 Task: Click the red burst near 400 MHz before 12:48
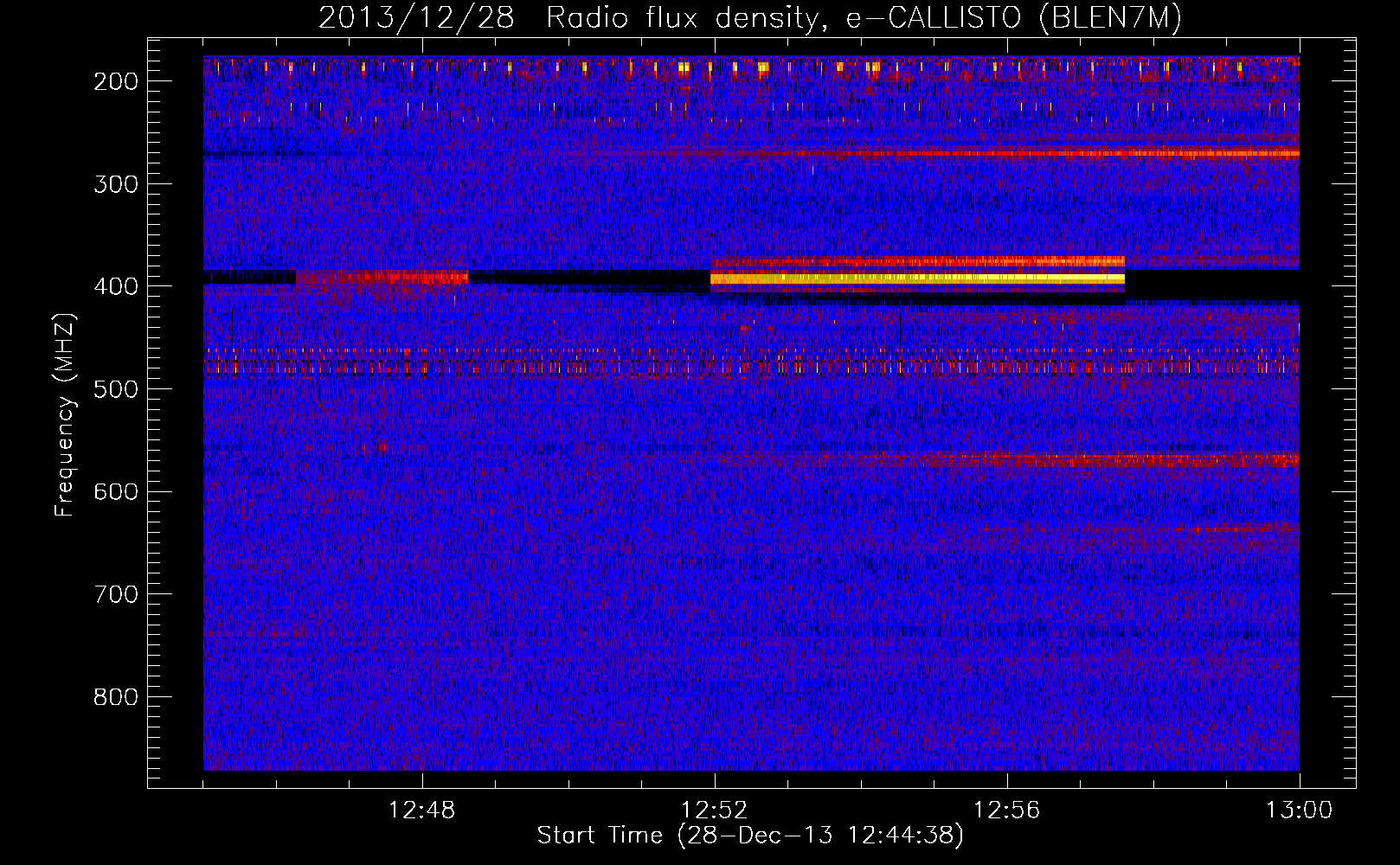click(x=382, y=278)
